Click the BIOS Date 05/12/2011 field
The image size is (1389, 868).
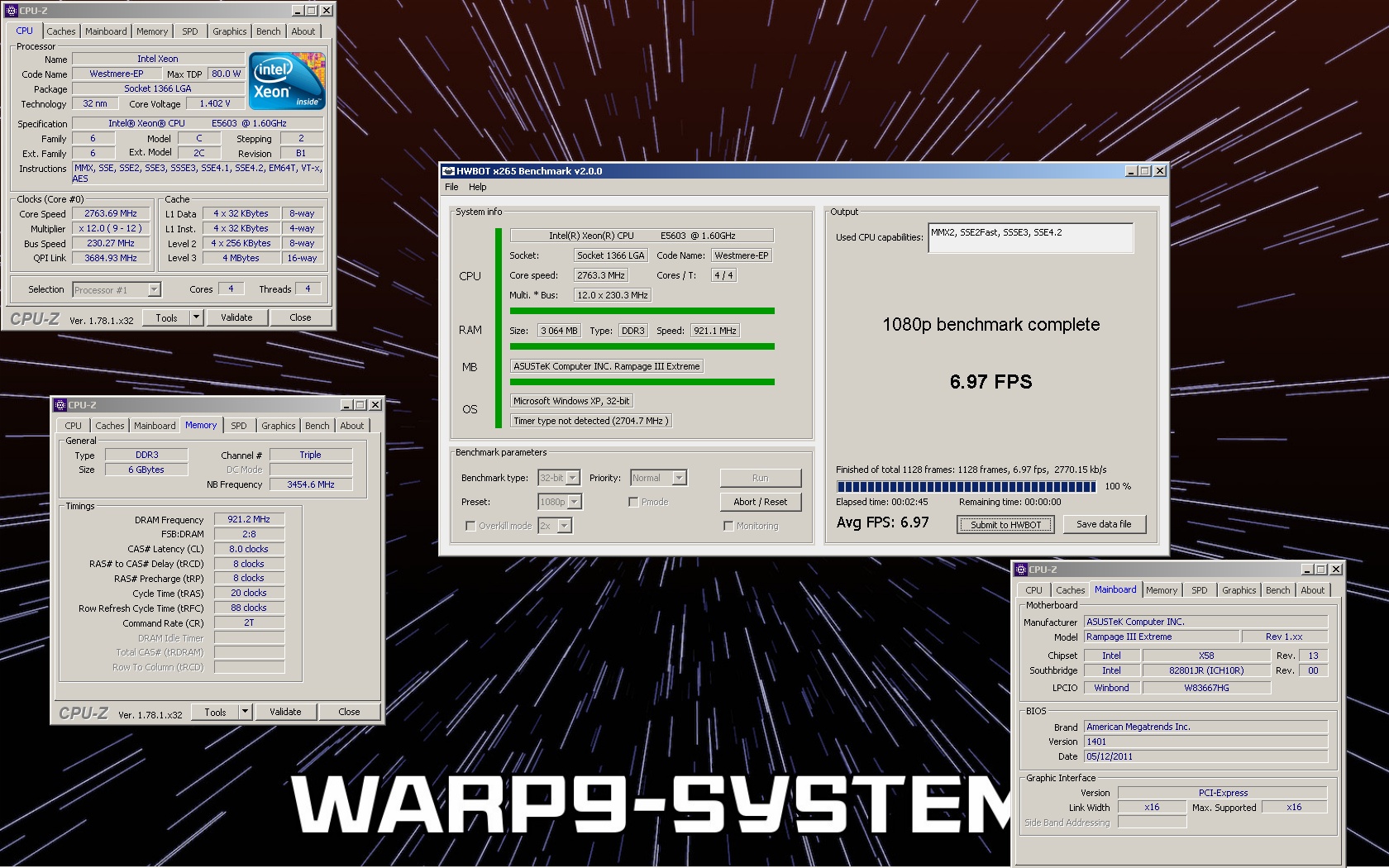[x=1205, y=756]
